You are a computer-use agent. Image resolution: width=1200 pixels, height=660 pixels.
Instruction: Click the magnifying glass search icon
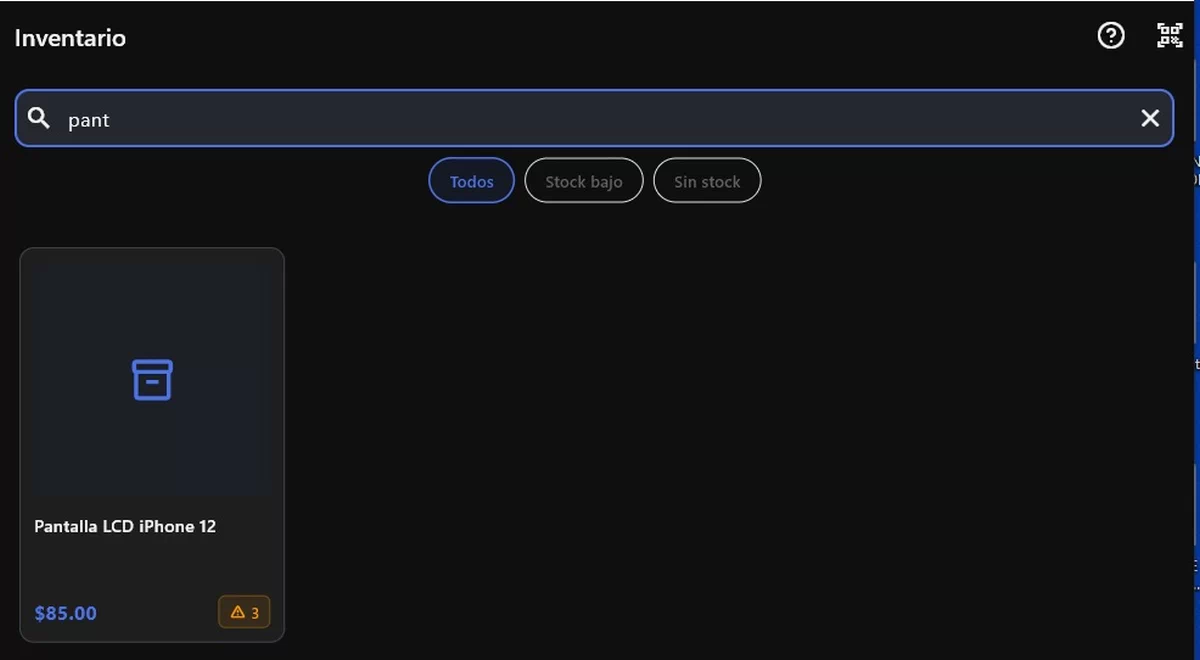coord(39,118)
